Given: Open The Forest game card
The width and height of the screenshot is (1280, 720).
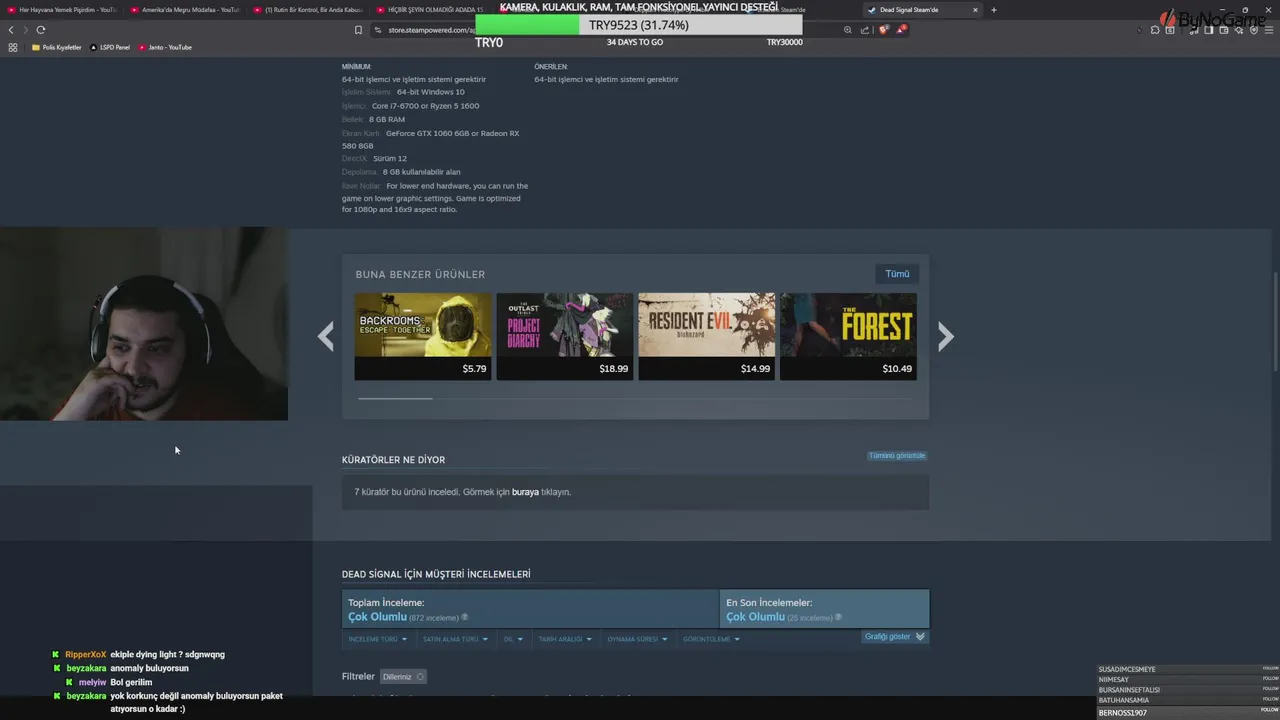Looking at the screenshot, I should [848, 336].
